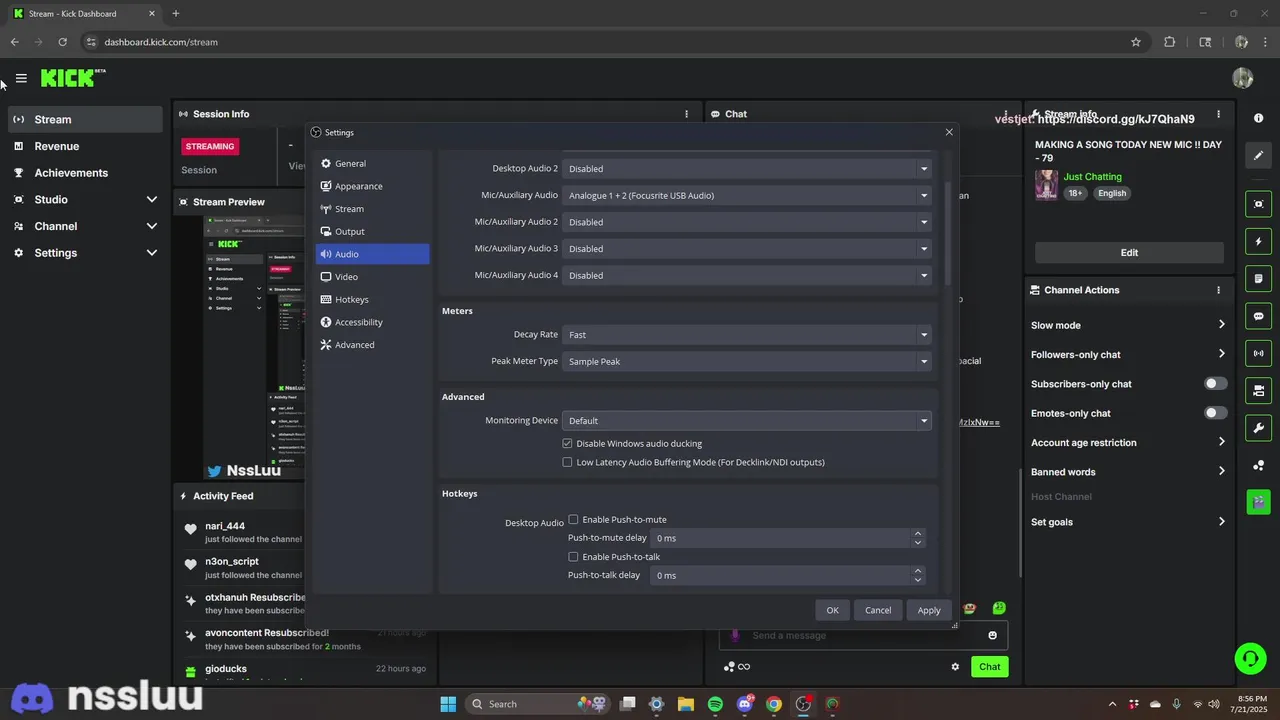Image resolution: width=1280 pixels, height=720 pixels.
Task: Open Stream settings in OBS dialog
Action: 372,209
